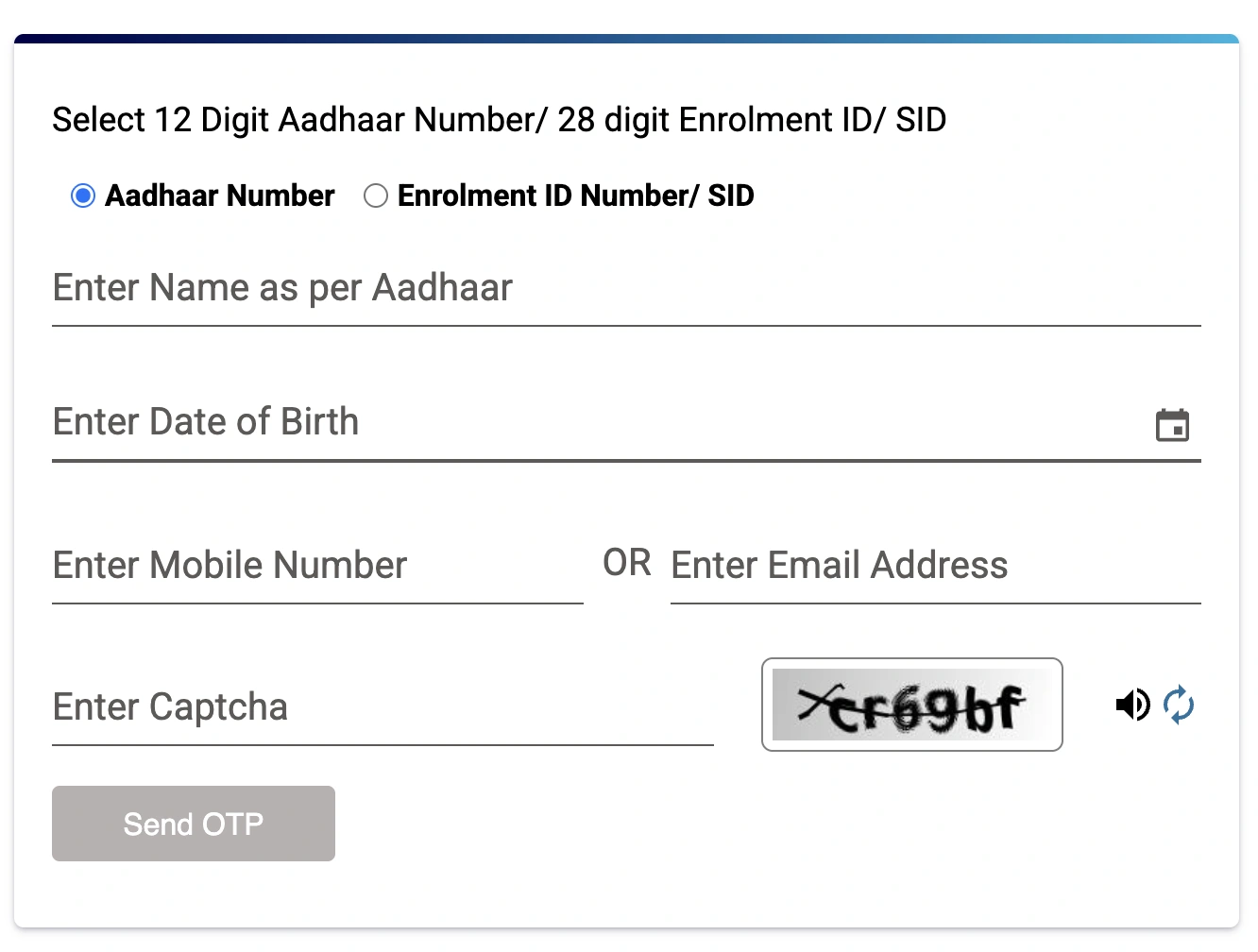The width and height of the screenshot is (1258, 952).
Task: Choose the Enrolment ID Number/ SID option
Action: pos(376,195)
